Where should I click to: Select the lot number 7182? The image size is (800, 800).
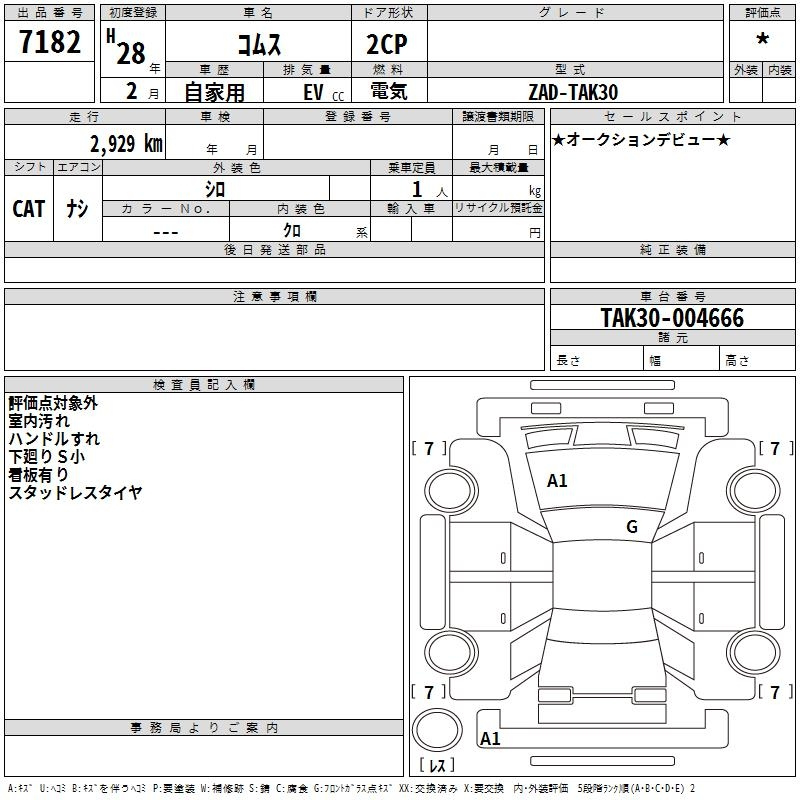[x=51, y=43]
